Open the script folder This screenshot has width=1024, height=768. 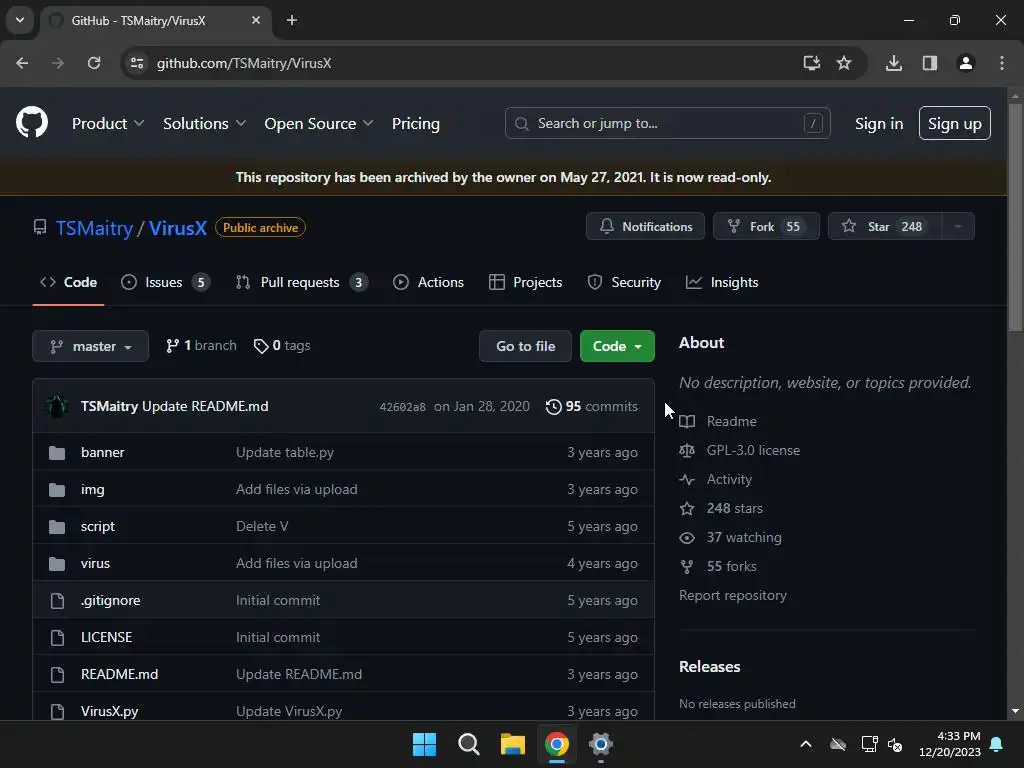(98, 526)
